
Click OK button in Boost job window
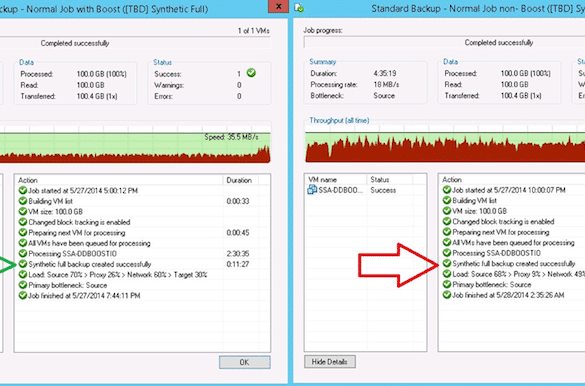pyautogui.click(x=244, y=362)
